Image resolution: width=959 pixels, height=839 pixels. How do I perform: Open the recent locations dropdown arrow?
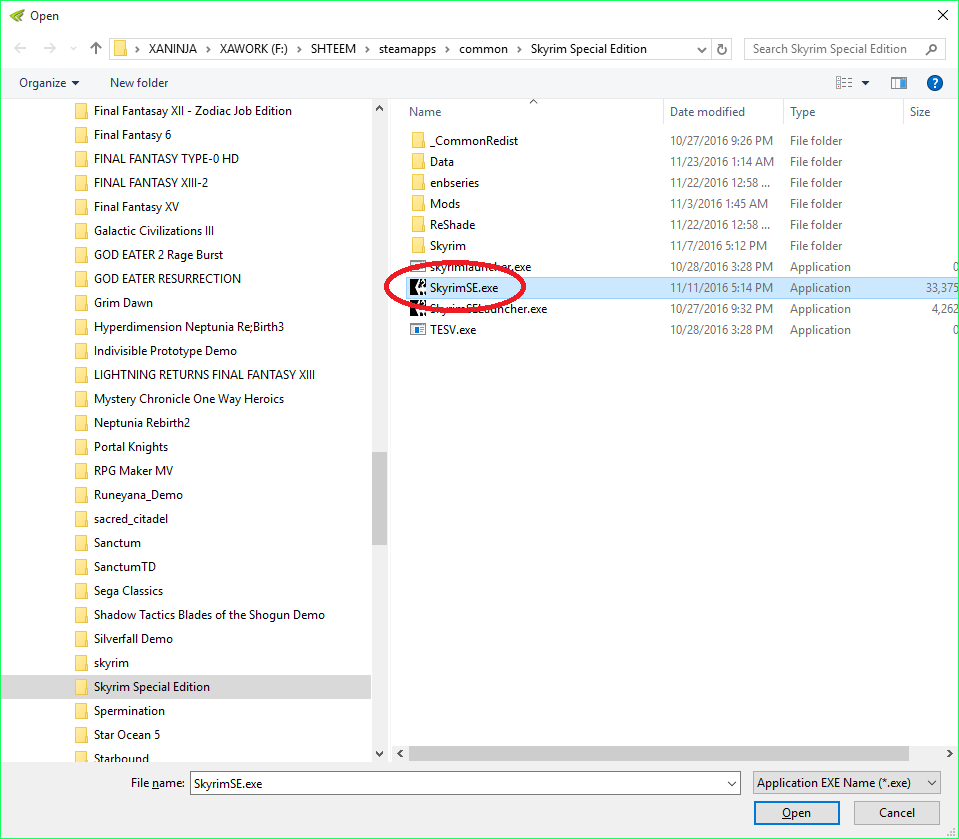[73, 49]
